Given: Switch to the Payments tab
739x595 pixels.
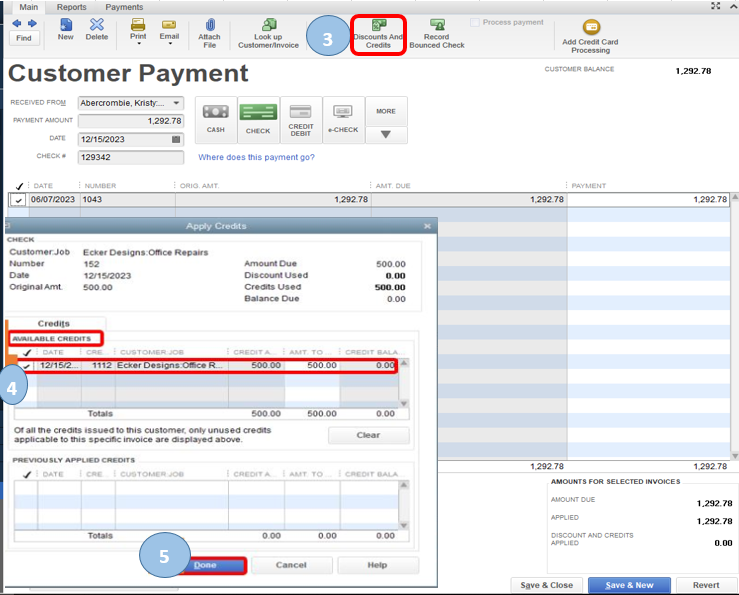Looking at the screenshot, I should pyautogui.click(x=124, y=7).
